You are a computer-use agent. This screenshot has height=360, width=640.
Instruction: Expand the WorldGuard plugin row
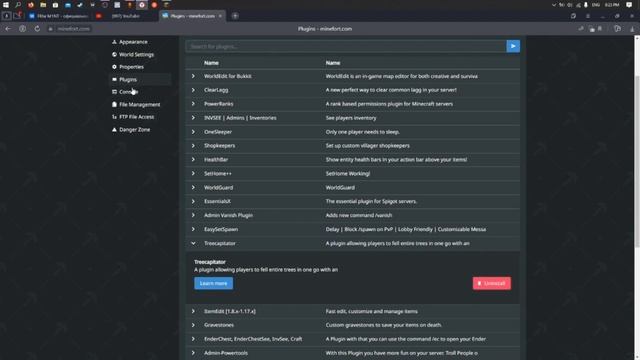pyautogui.click(x=193, y=187)
